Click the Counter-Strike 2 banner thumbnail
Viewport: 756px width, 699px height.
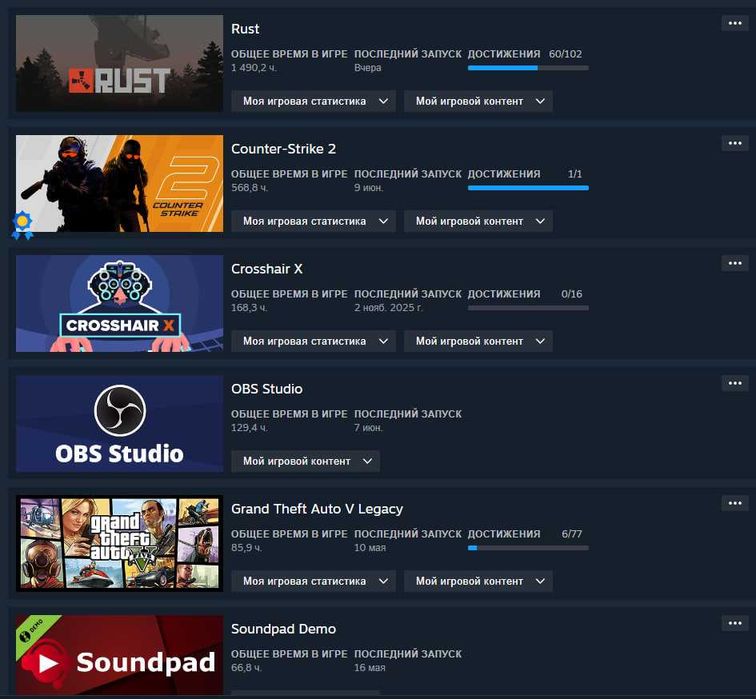pos(120,183)
